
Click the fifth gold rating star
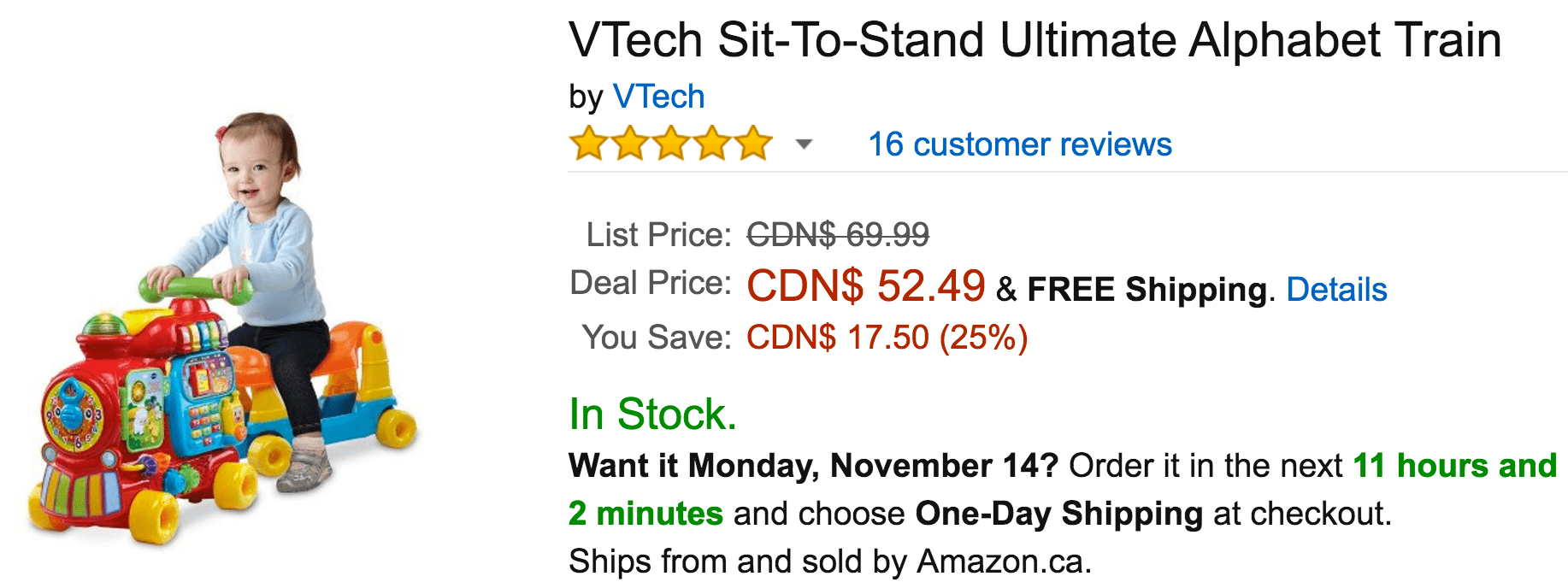(x=753, y=144)
